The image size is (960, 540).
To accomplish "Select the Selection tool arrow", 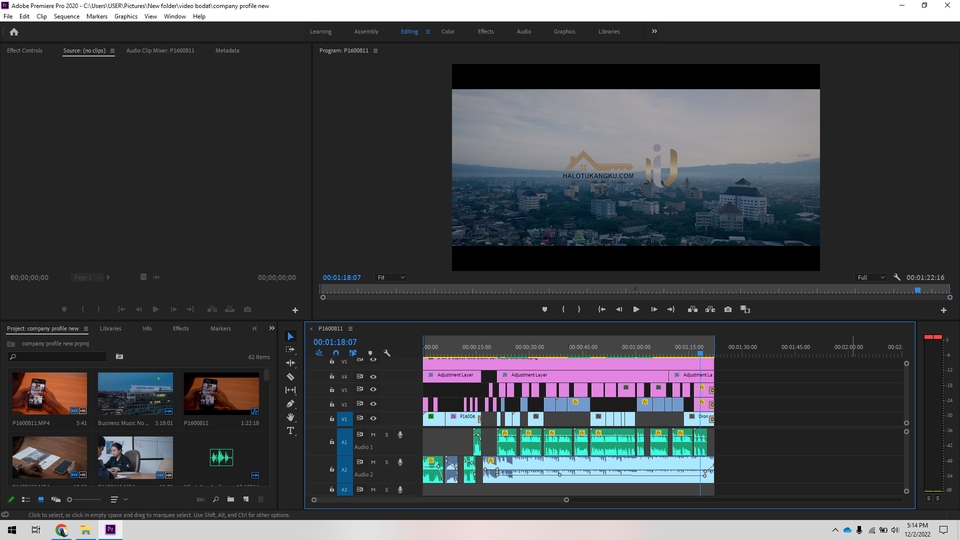I will (290, 336).
